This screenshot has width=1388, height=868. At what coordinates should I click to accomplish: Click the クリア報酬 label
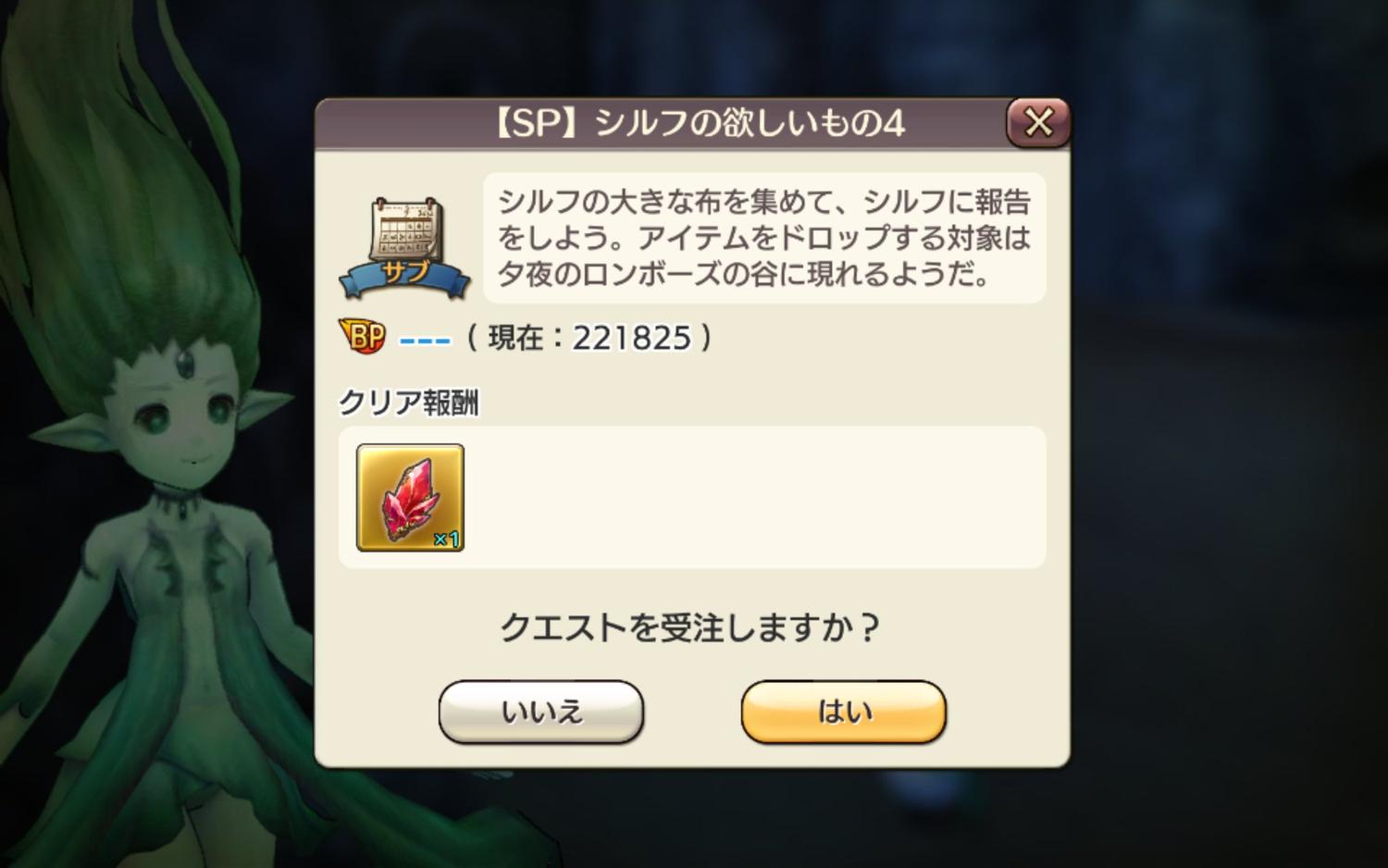pyautogui.click(x=409, y=403)
